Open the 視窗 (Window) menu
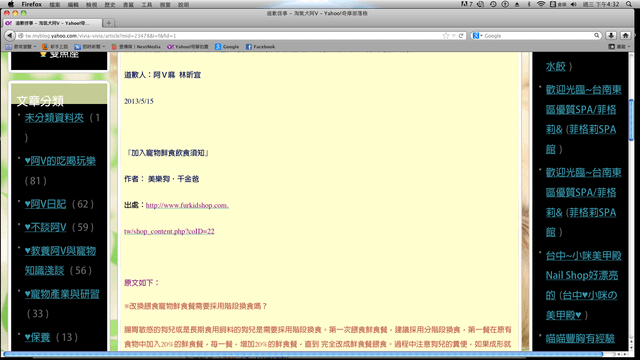This screenshot has width=640, height=360. pyautogui.click(x=165, y=4)
